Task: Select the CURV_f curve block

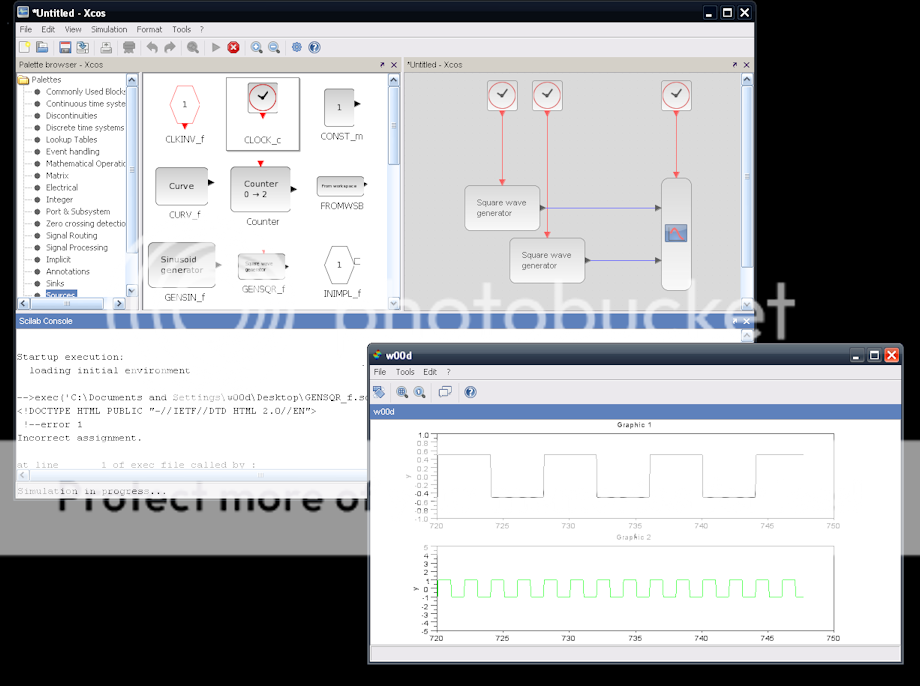Action: pos(185,193)
